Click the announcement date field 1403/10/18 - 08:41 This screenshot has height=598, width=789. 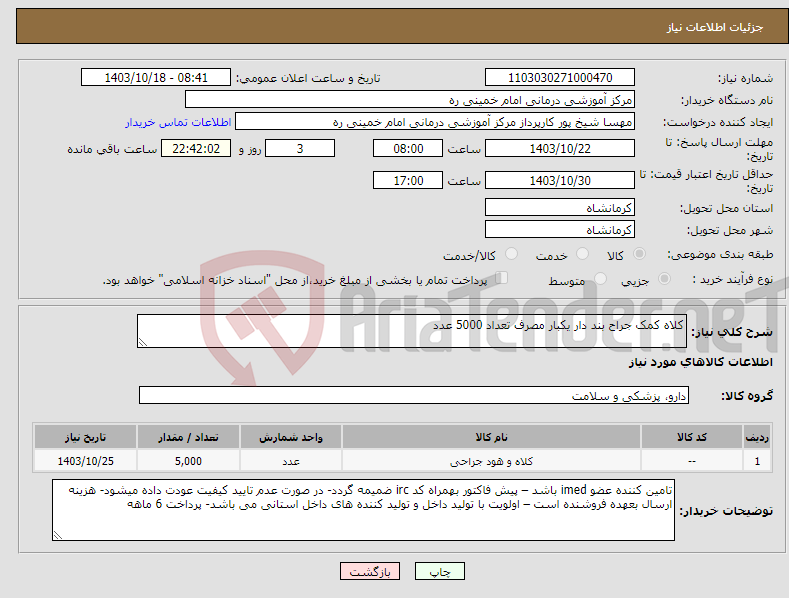(x=155, y=78)
